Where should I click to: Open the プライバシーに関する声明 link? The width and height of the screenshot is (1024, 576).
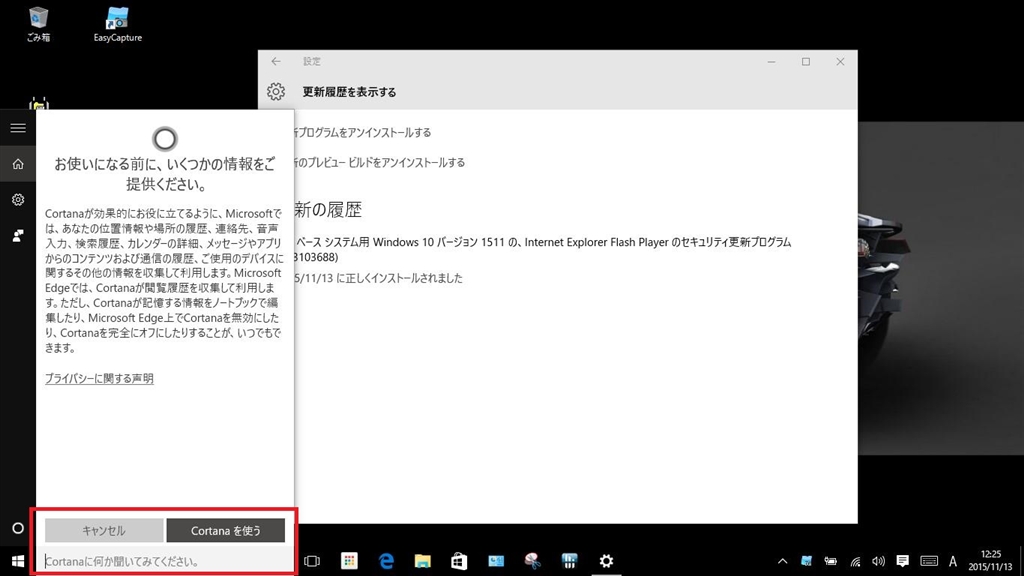tap(99, 378)
